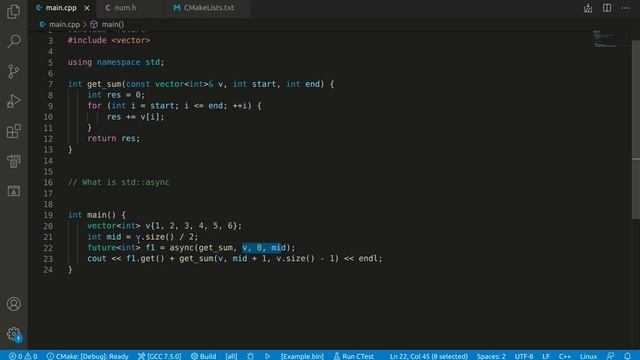Change indentation via Spaces: 2
The width and height of the screenshot is (640, 360).
pos(491,356)
